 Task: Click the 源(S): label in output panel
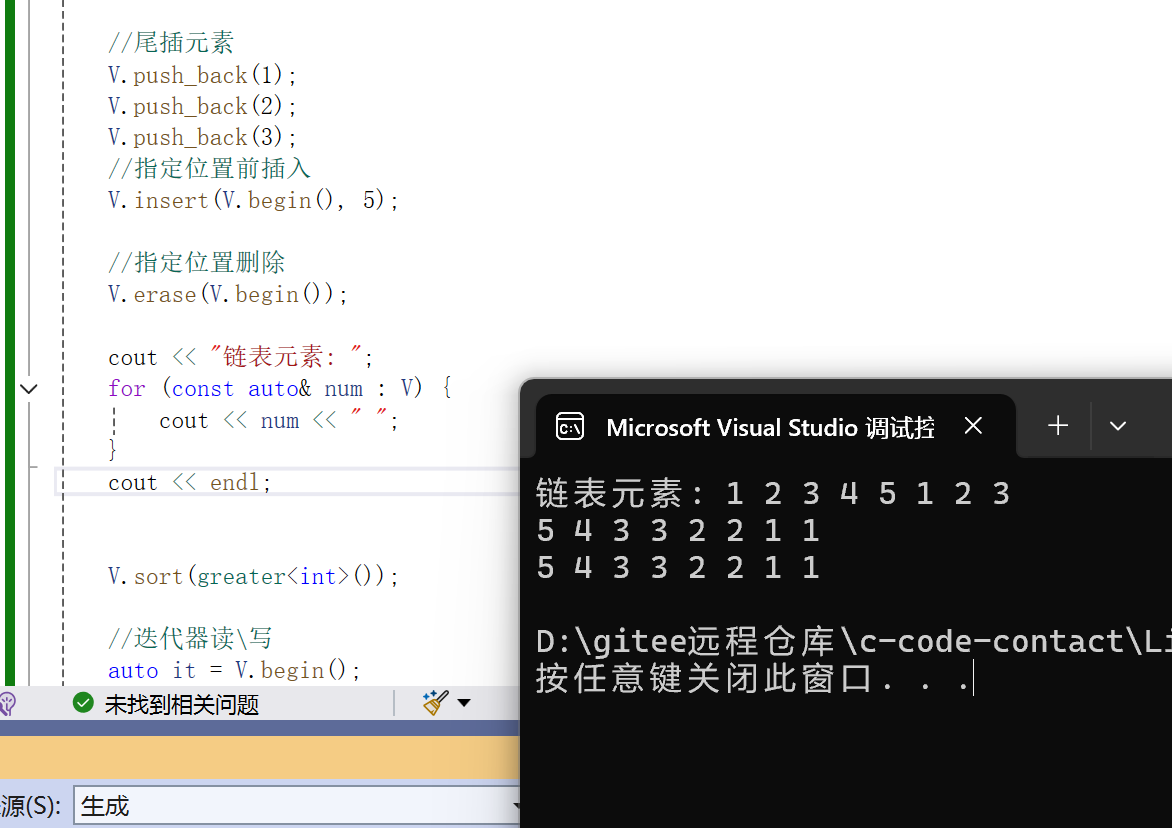pos(31,806)
